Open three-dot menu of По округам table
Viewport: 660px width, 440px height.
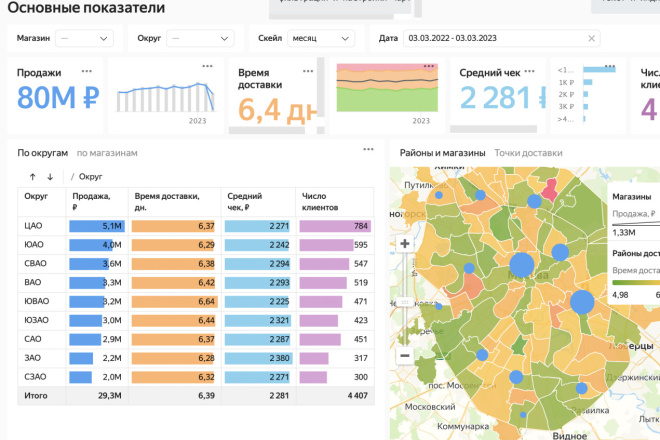[368, 149]
